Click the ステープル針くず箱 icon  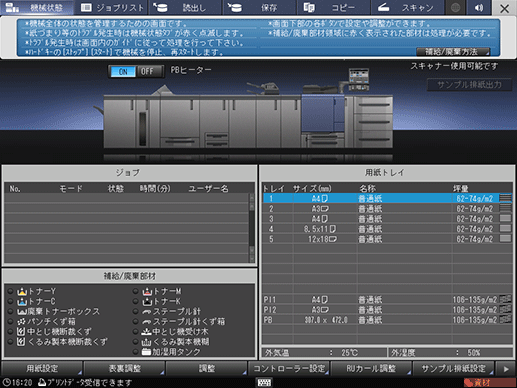click(x=147, y=322)
